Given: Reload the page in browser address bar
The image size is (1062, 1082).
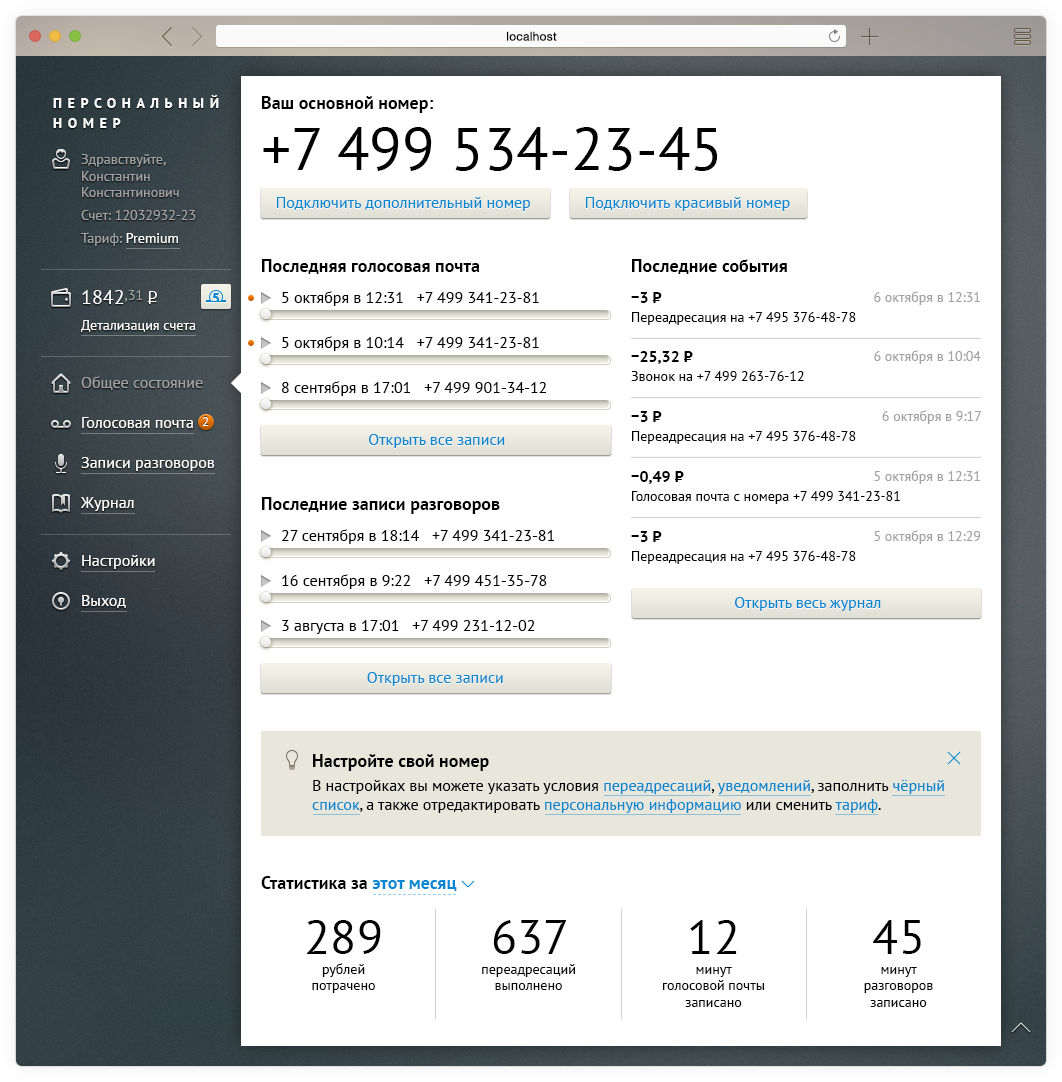Looking at the screenshot, I should (x=834, y=36).
